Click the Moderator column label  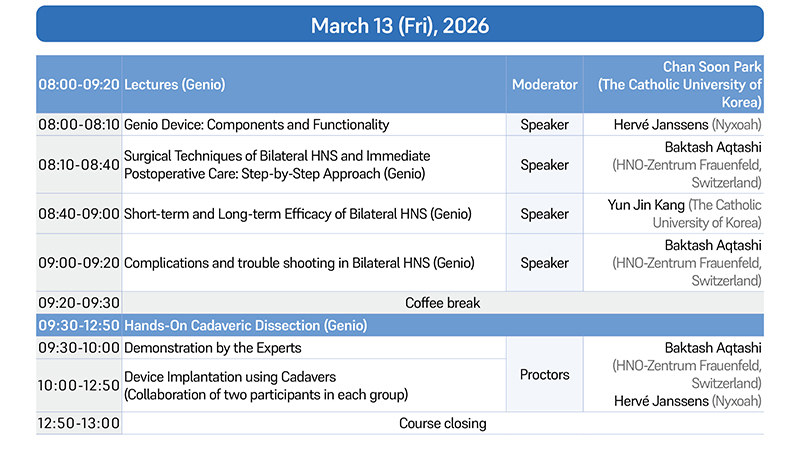coord(544,85)
